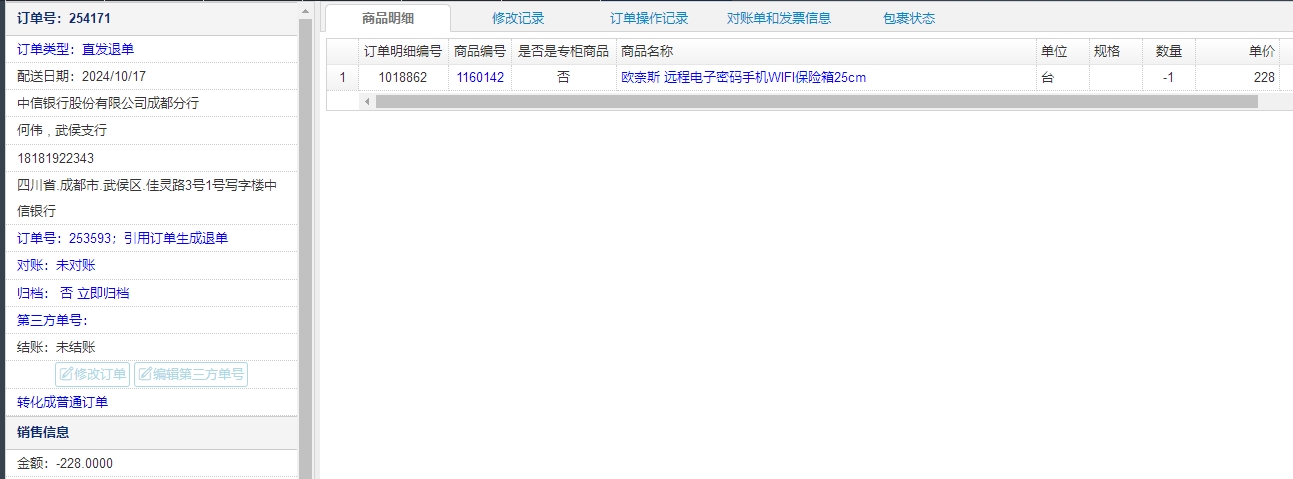The width and height of the screenshot is (1293, 479).
Task: Click the 结账：未结账 entry
Action: tap(57, 347)
